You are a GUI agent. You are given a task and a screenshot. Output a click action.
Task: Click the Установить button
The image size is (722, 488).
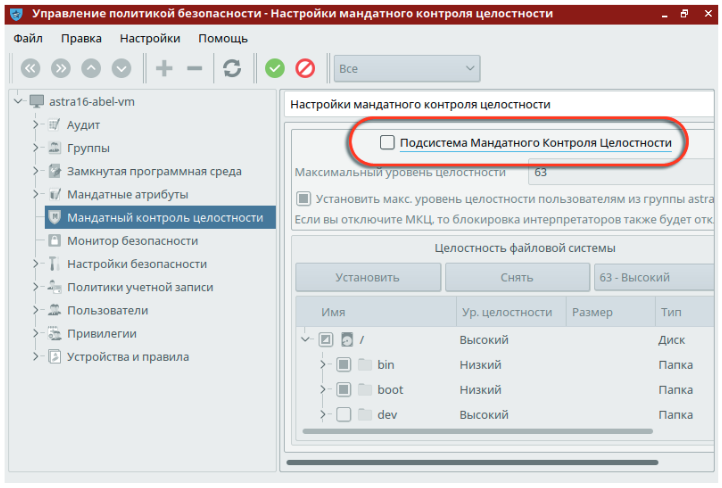368,277
